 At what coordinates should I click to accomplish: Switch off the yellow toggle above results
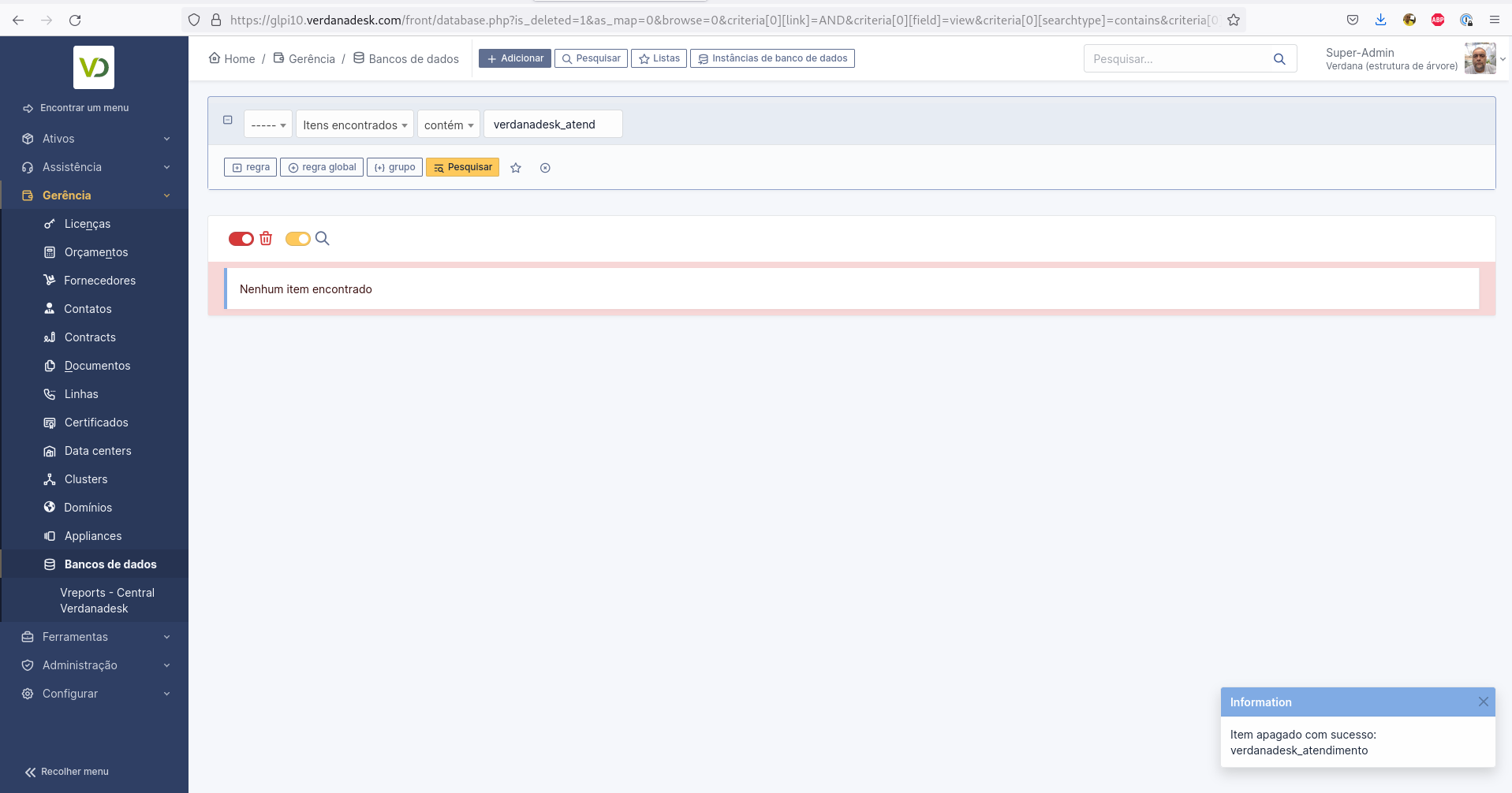[297, 238]
